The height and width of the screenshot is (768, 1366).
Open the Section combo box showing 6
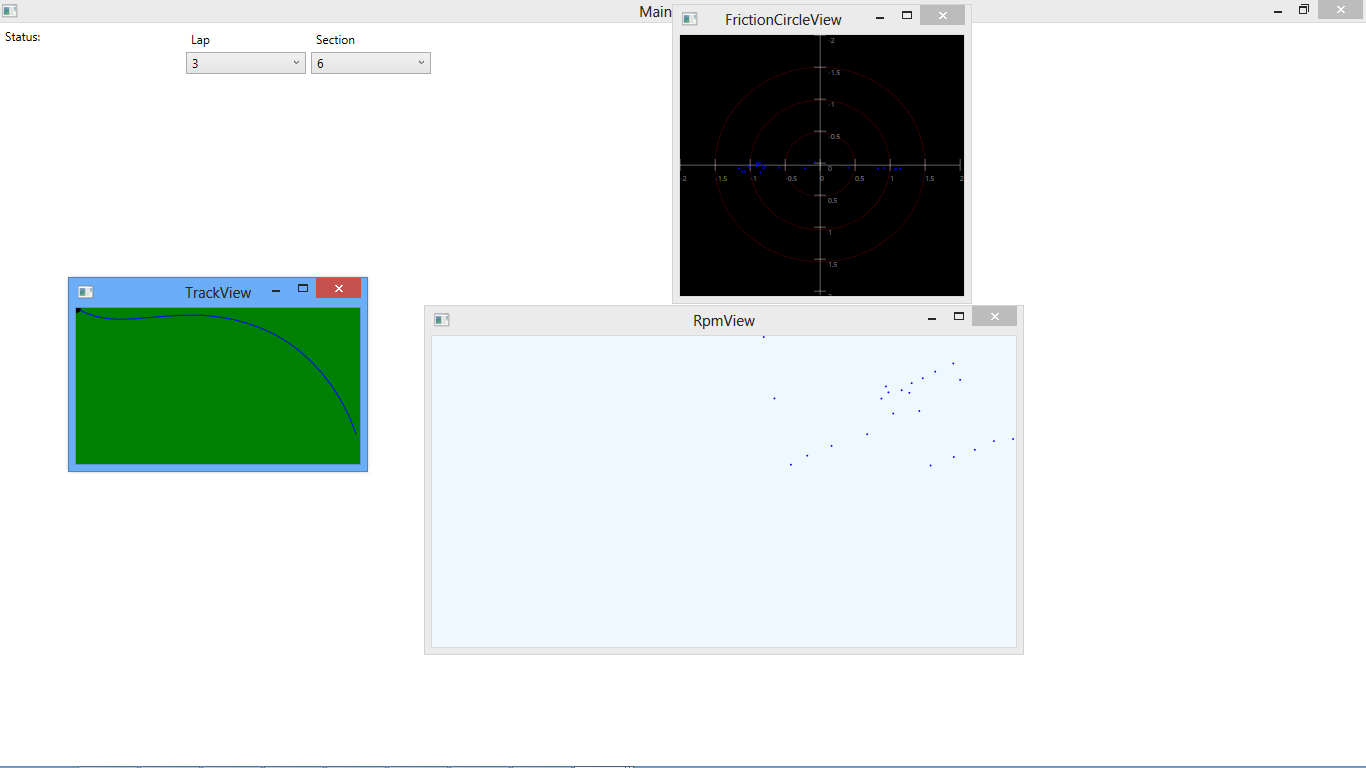[x=371, y=63]
